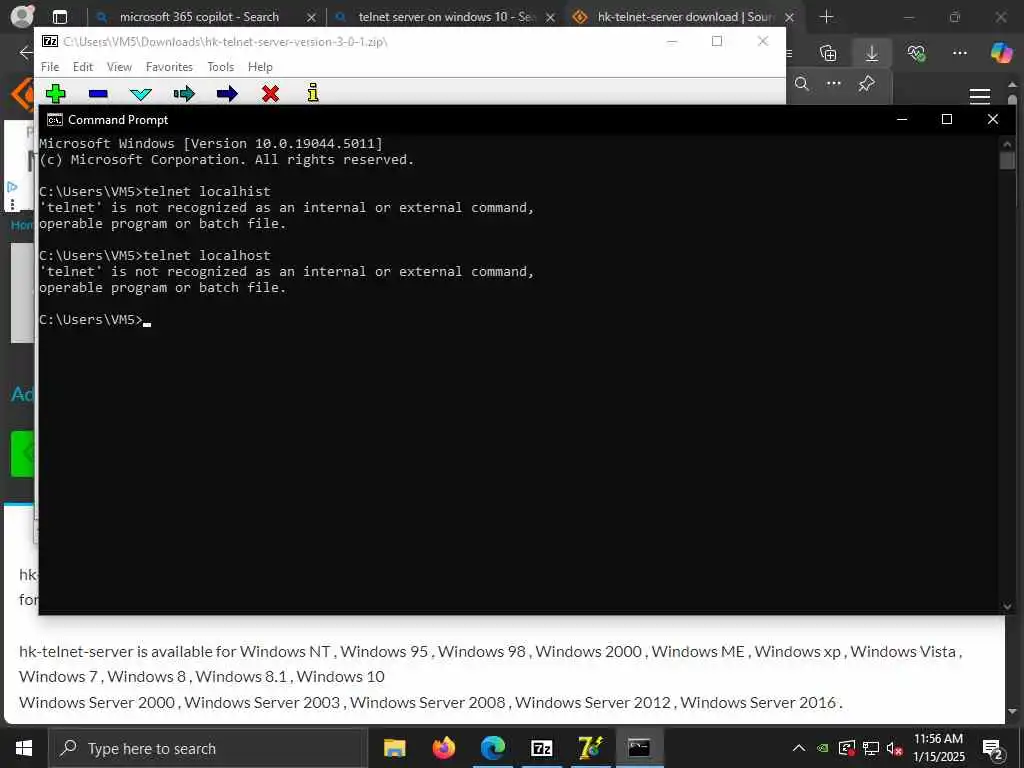Open the View menu in 7-Zip
Viewport: 1024px width, 768px height.
120,67
